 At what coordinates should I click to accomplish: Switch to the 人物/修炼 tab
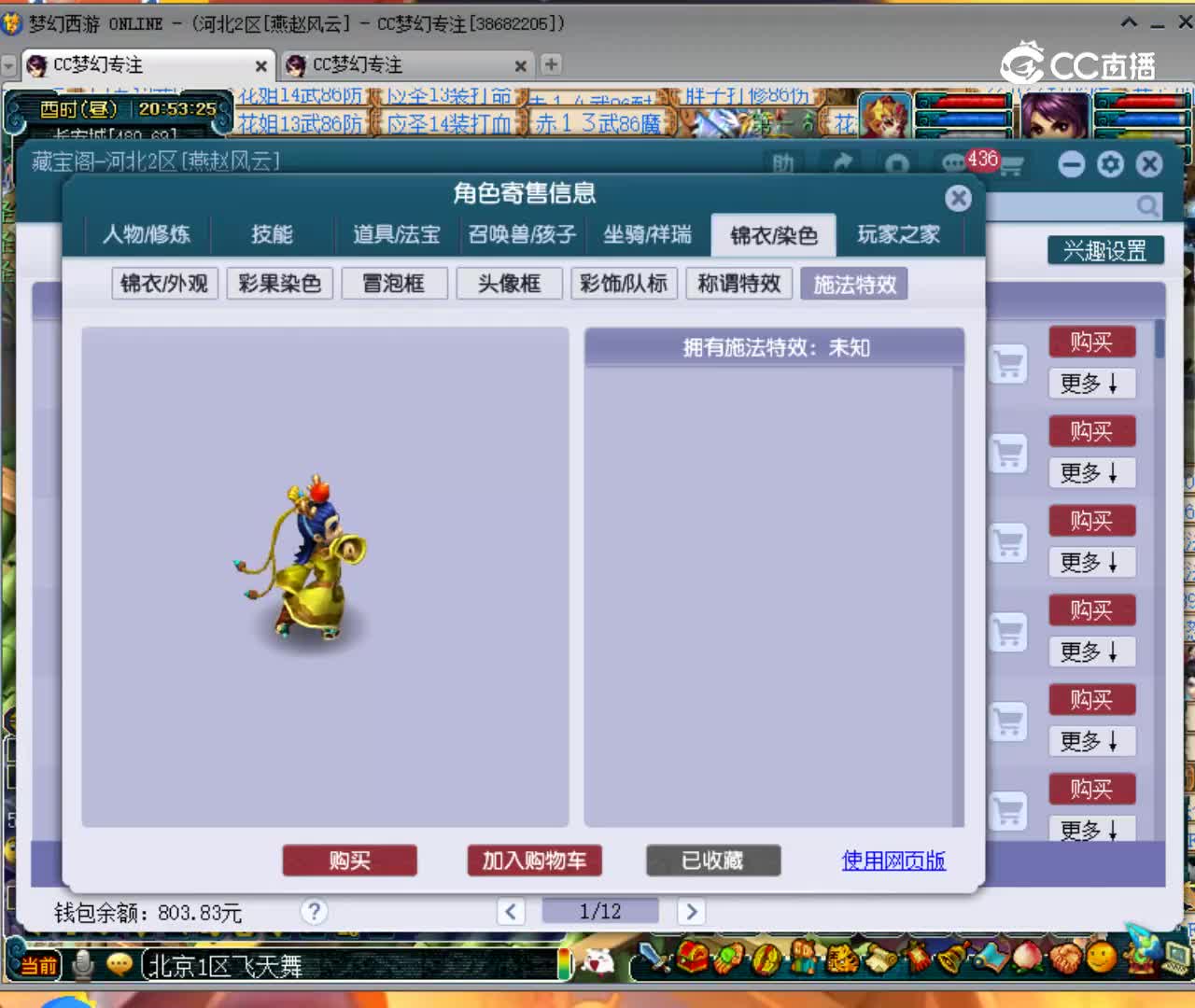tap(147, 234)
